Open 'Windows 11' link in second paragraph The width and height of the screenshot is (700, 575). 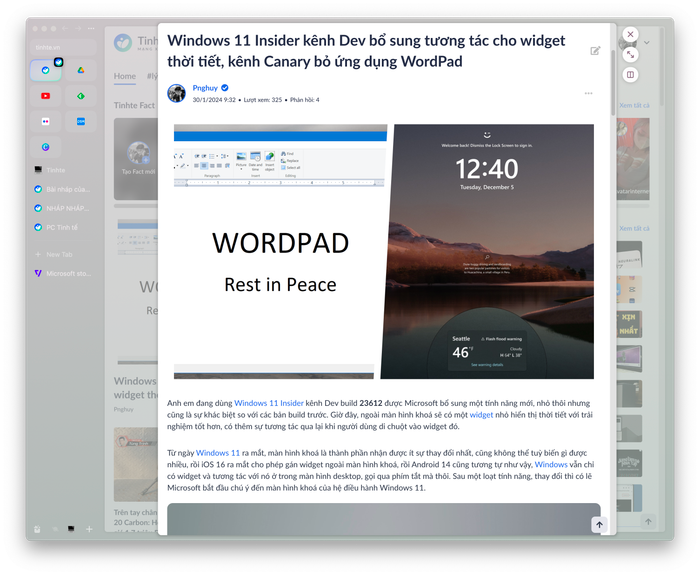(218, 452)
